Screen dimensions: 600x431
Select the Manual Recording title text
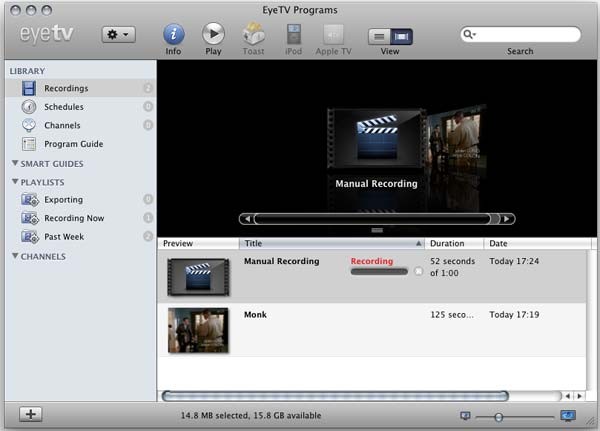coord(282,261)
